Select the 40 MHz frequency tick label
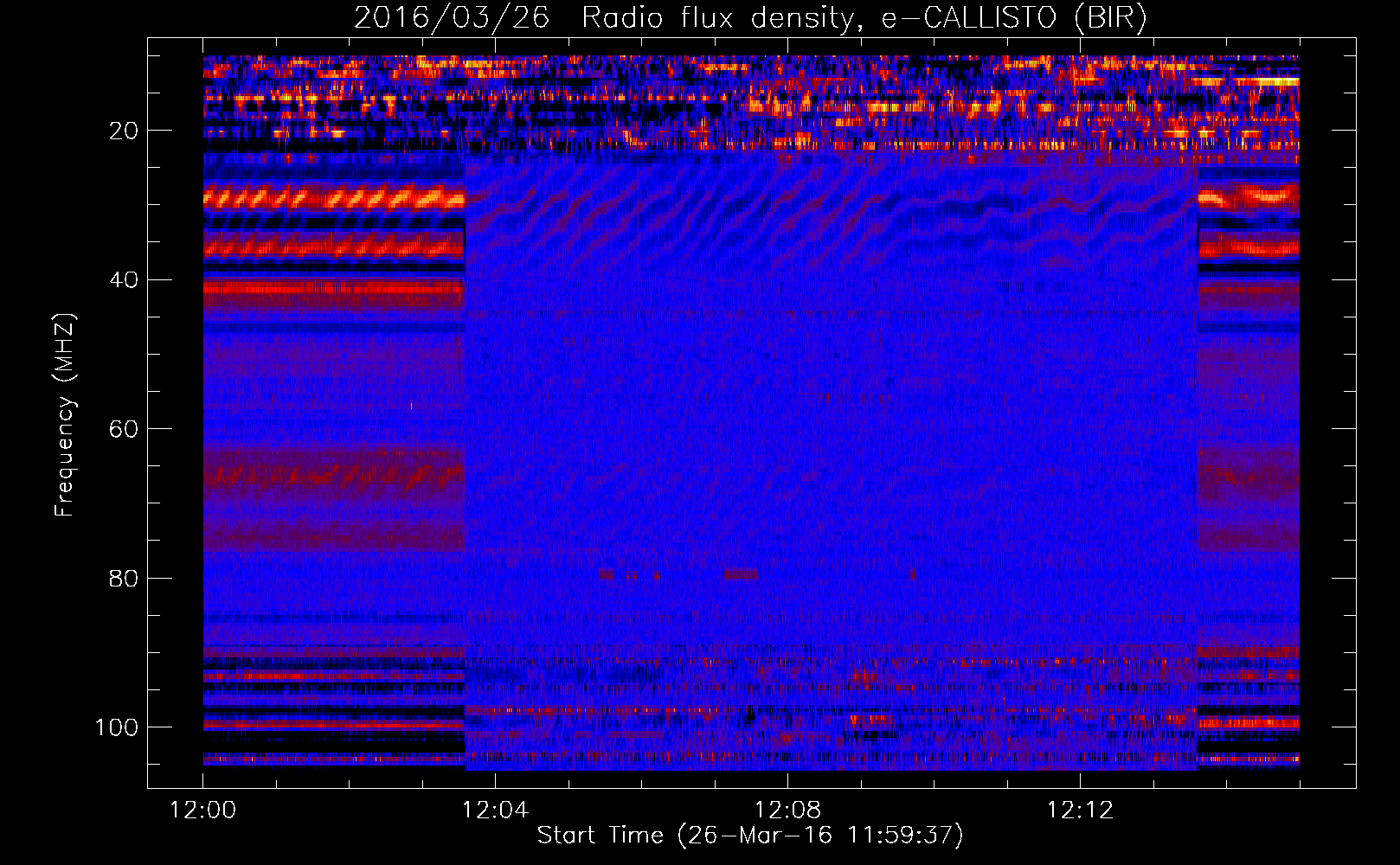The height and width of the screenshot is (865, 1400). (125, 280)
